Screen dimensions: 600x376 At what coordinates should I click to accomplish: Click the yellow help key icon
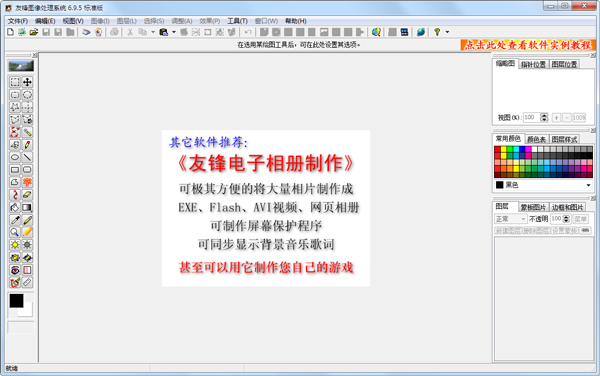tap(437, 32)
